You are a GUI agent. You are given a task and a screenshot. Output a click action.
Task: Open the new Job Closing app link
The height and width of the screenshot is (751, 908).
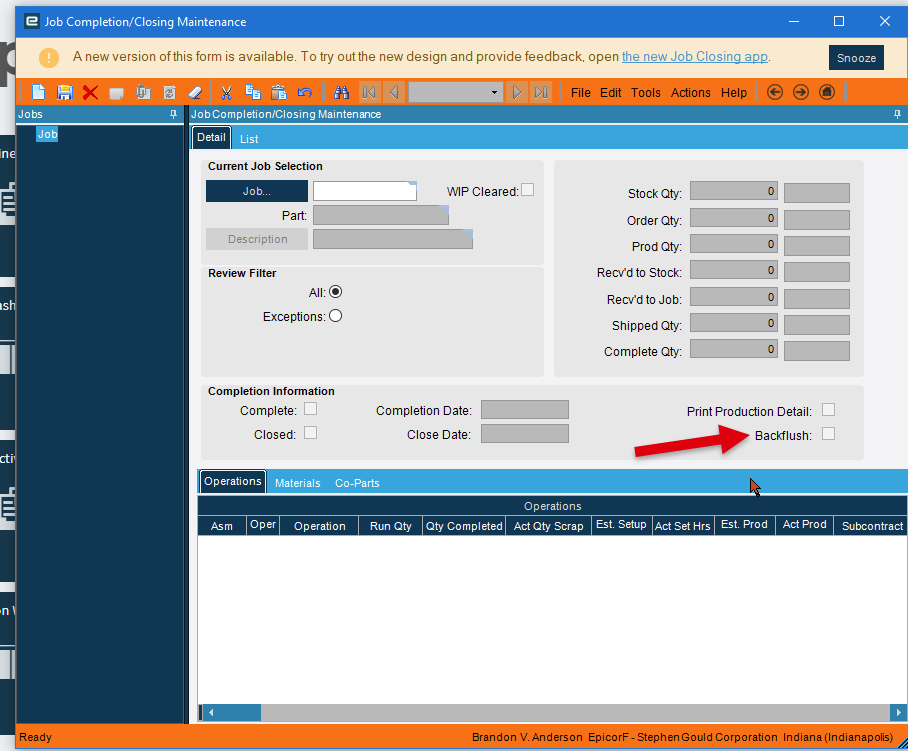tap(695, 57)
